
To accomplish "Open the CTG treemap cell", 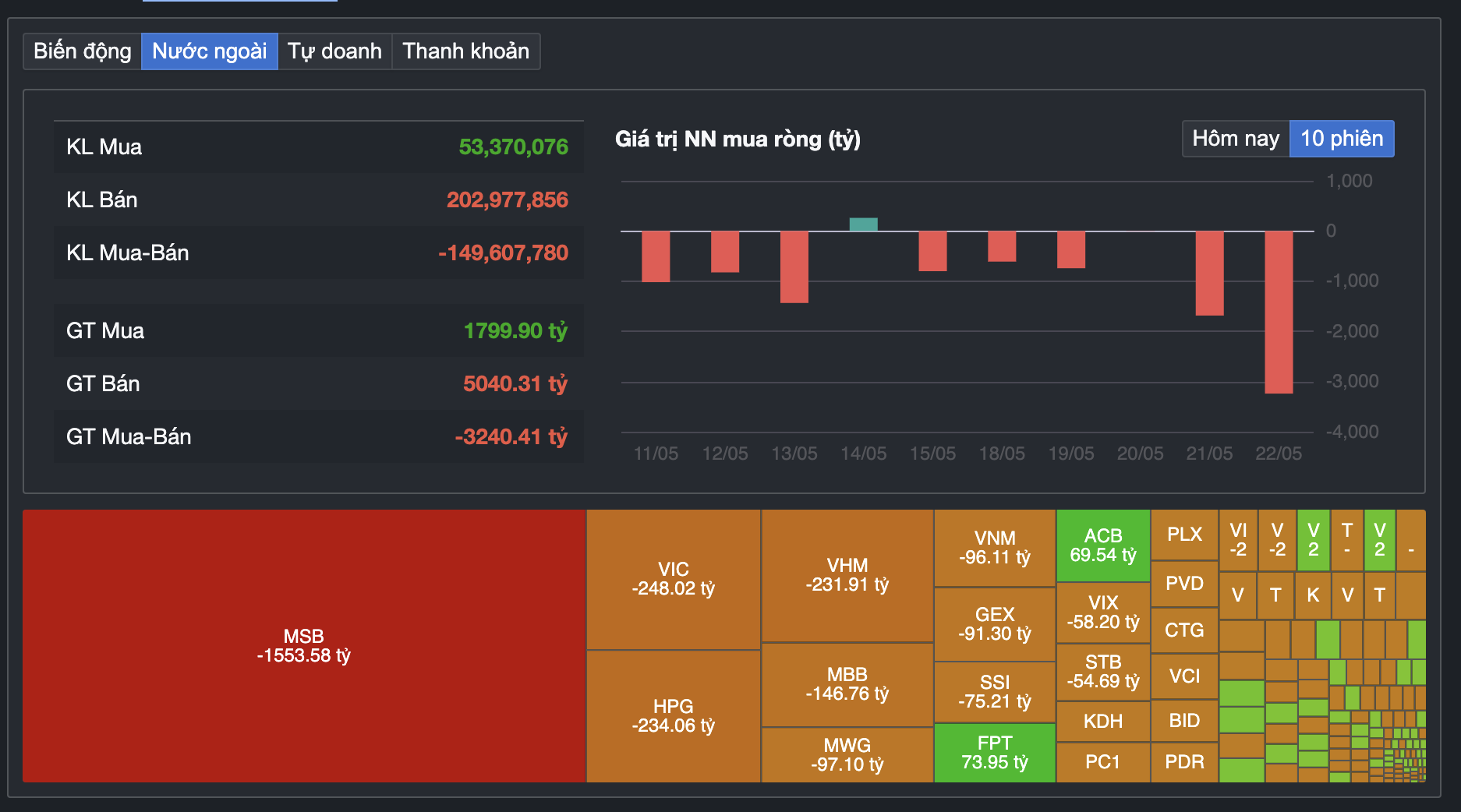I will [1184, 630].
